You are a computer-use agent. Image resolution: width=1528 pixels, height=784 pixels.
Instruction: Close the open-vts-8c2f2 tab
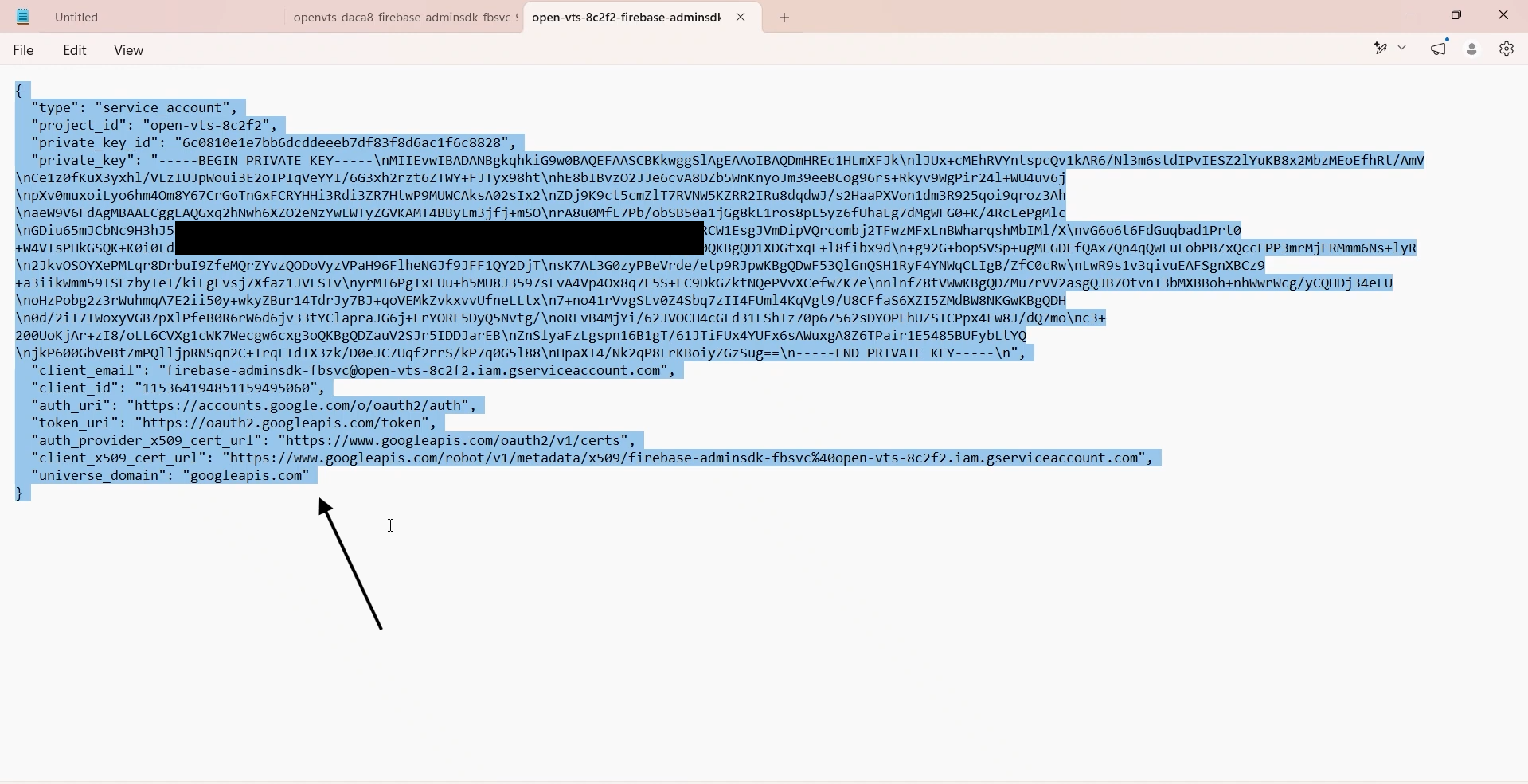coord(741,17)
